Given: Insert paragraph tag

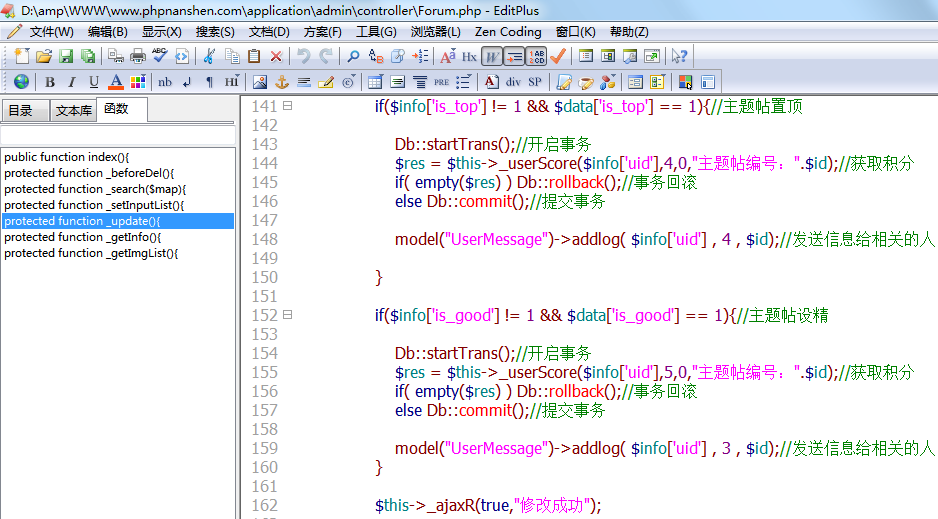Looking at the screenshot, I should point(209,82).
